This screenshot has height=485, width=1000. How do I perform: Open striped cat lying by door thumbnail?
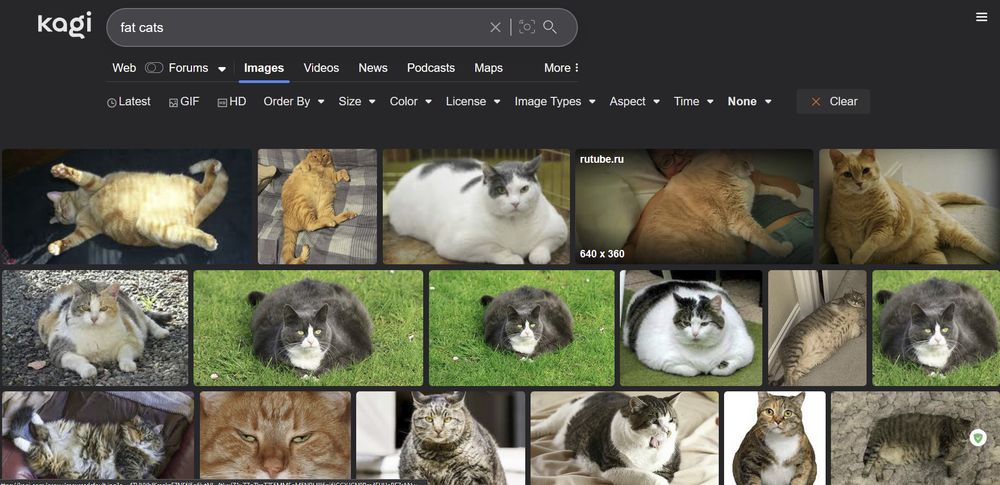pos(817,328)
